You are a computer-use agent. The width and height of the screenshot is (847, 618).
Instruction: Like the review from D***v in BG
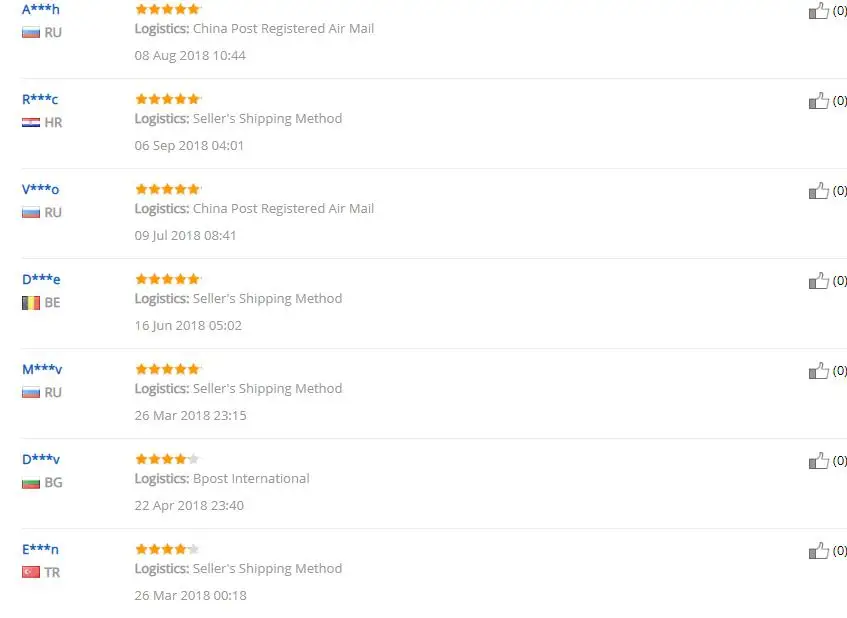pyautogui.click(x=818, y=461)
